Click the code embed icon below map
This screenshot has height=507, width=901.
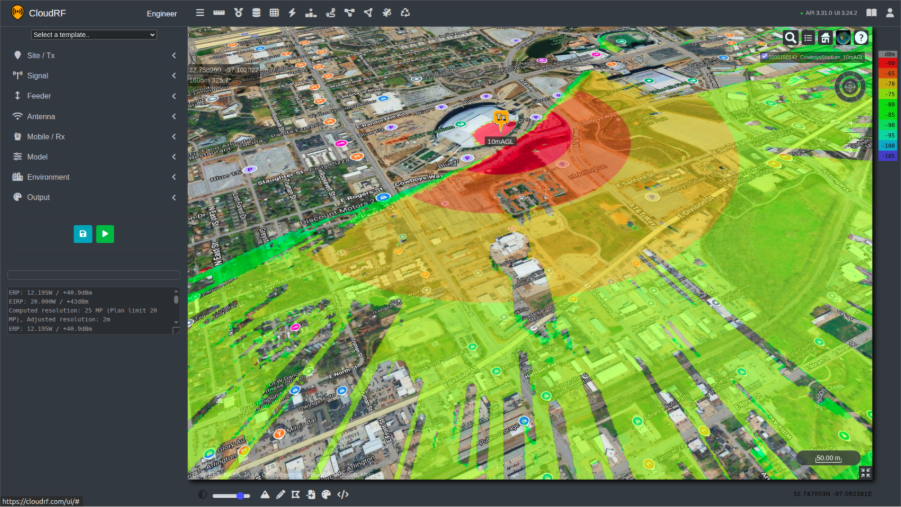tap(343, 495)
